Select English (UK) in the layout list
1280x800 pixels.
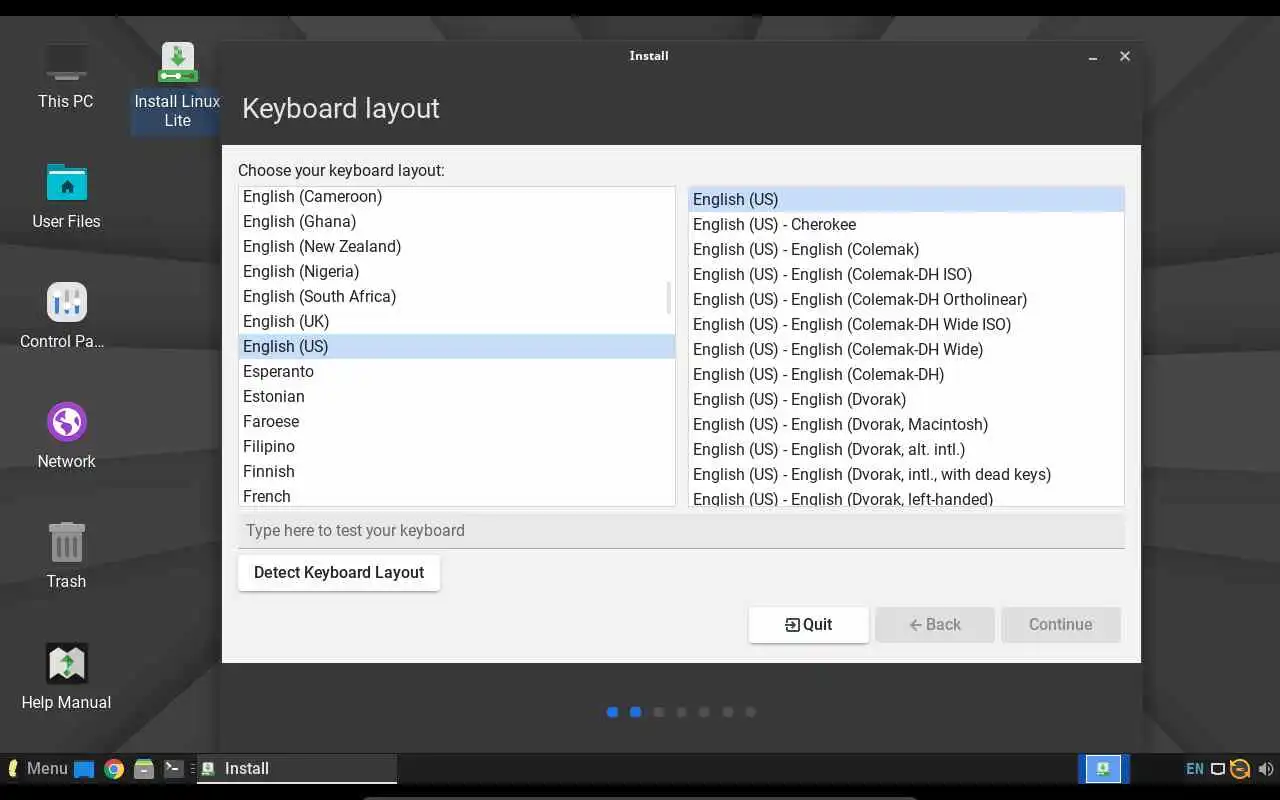(457, 321)
